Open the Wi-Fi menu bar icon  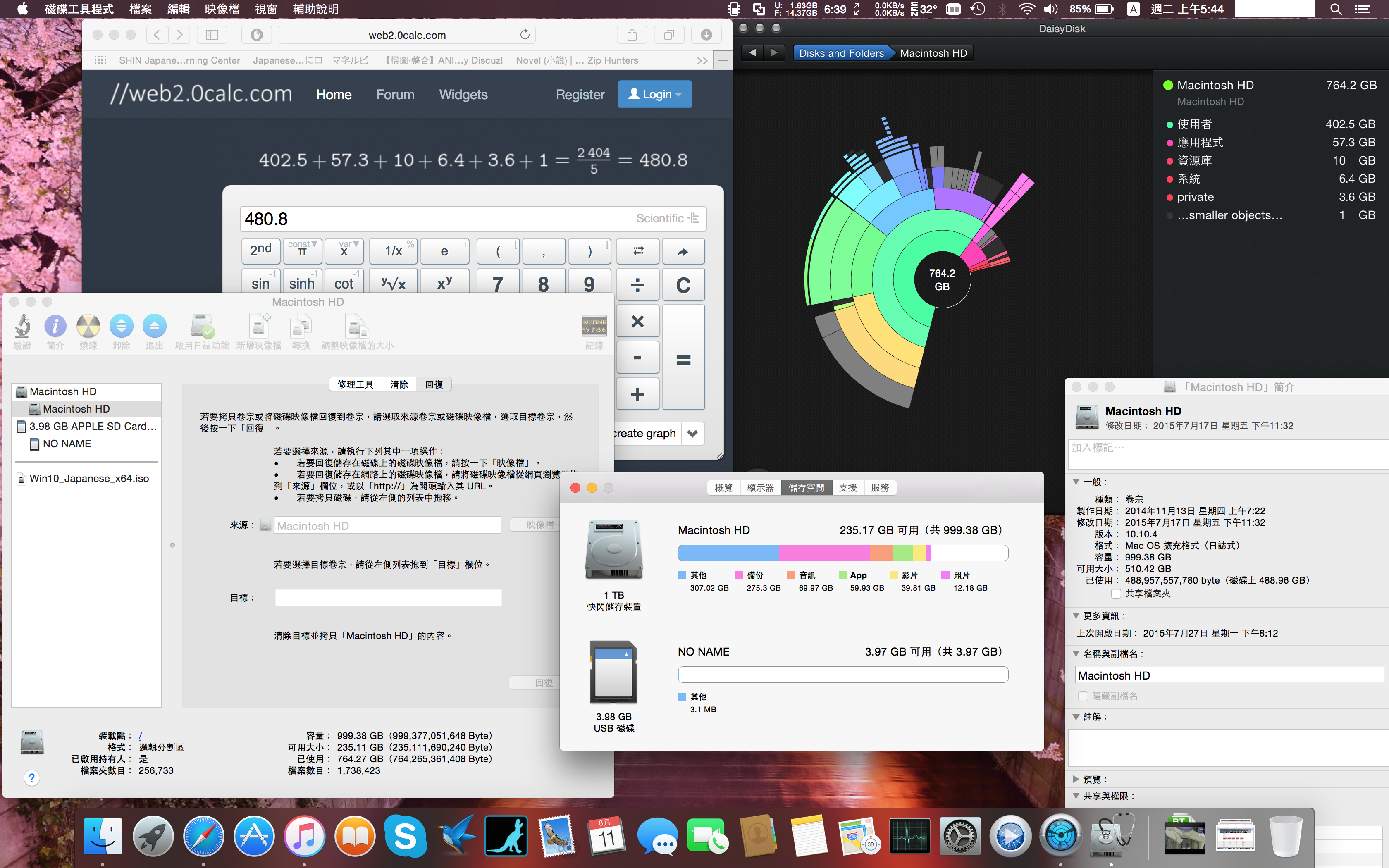[1027, 9]
